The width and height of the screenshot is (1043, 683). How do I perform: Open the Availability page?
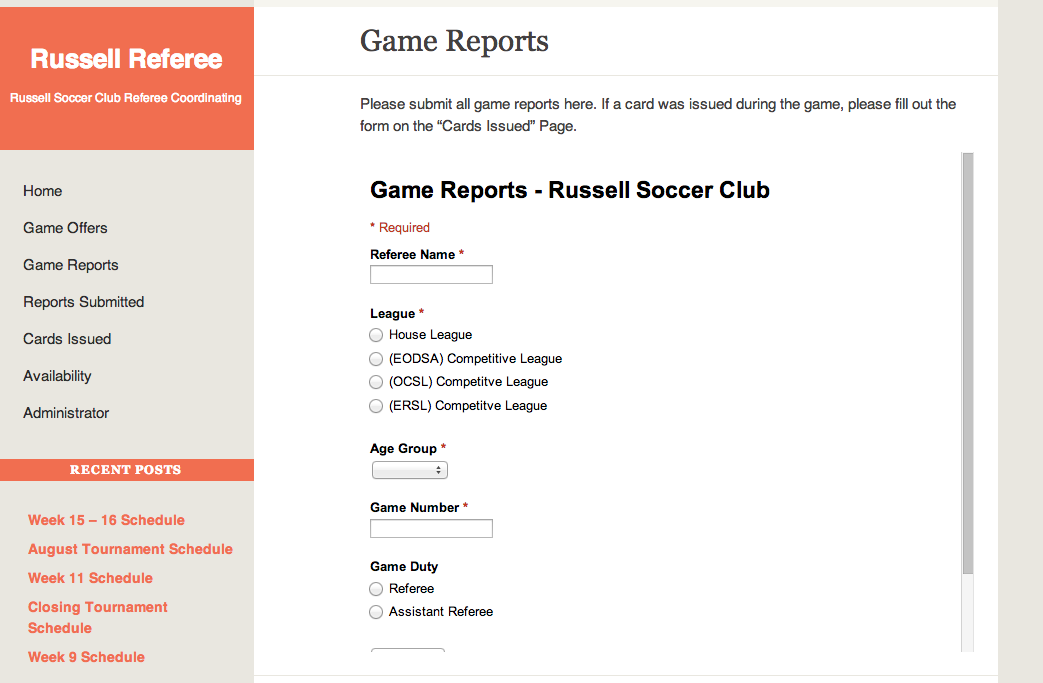click(x=57, y=376)
